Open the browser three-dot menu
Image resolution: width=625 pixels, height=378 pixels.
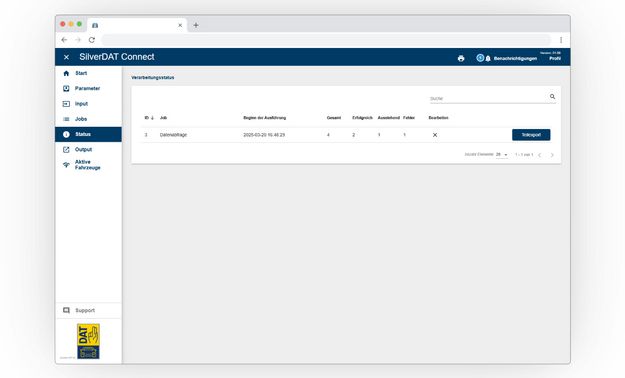561,40
